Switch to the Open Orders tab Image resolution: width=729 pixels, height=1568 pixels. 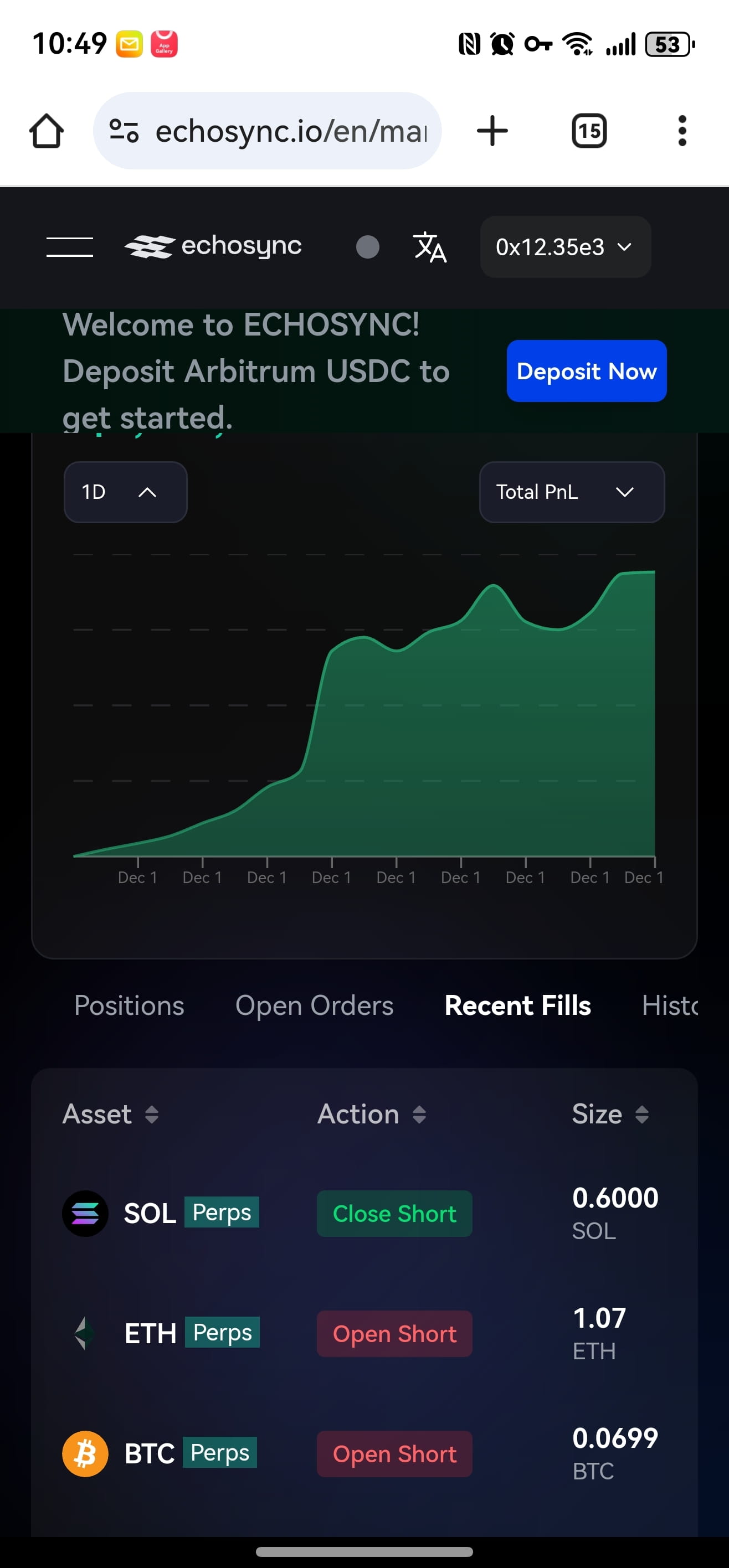pos(314,1005)
